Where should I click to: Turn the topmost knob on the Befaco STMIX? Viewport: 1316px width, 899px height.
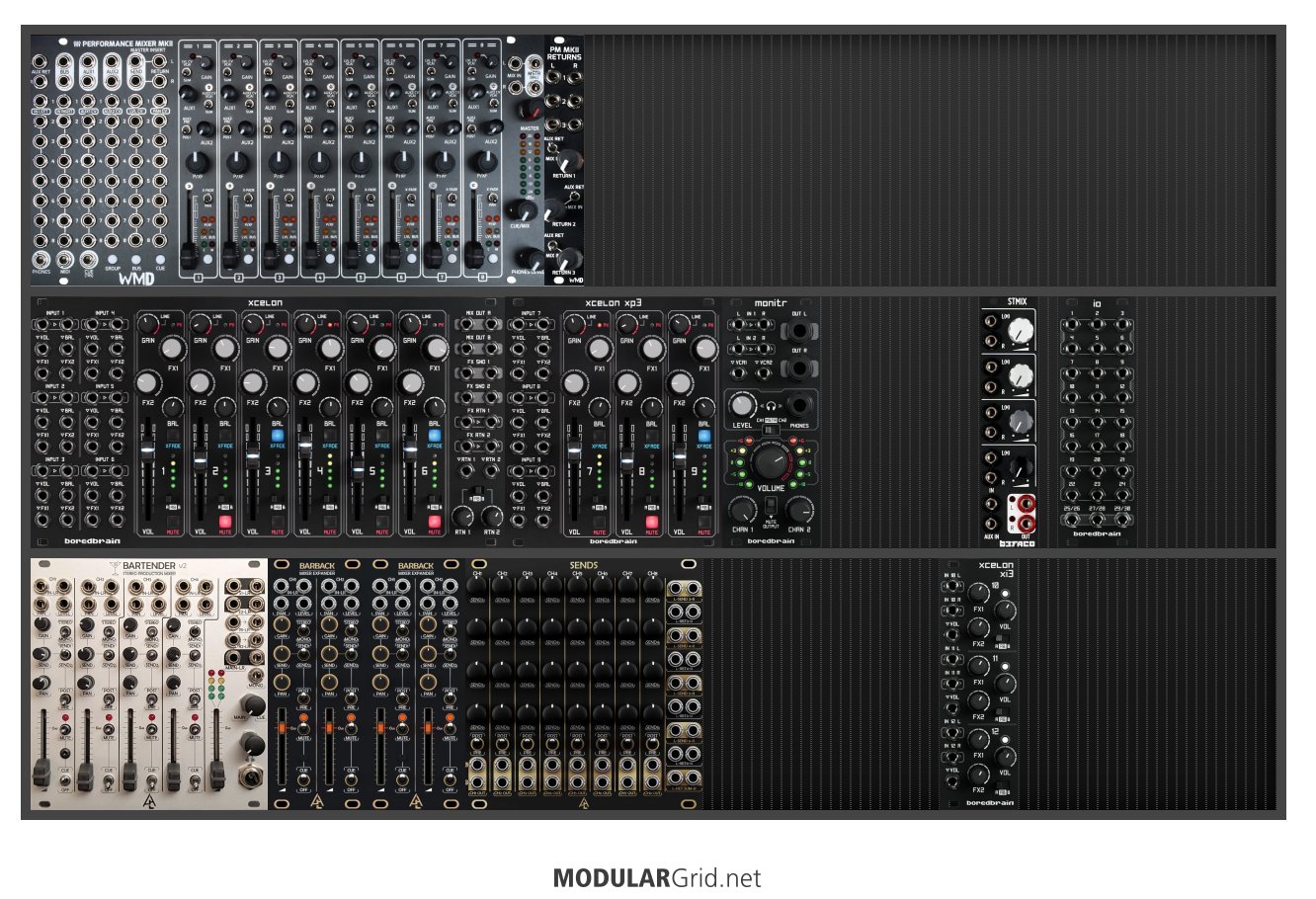tap(1021, 329)
